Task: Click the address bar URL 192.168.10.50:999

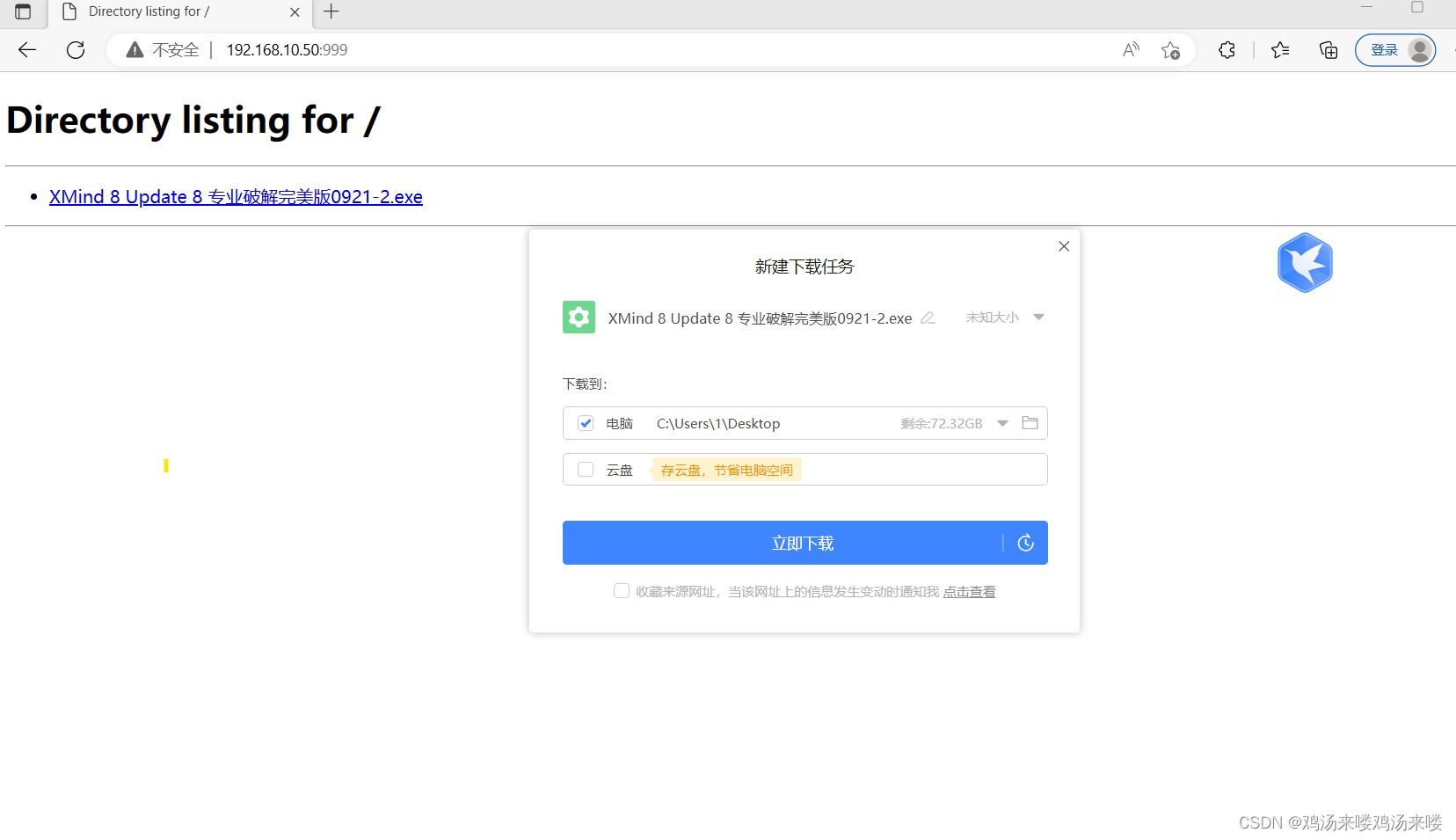Action: [x=287, y=50]
